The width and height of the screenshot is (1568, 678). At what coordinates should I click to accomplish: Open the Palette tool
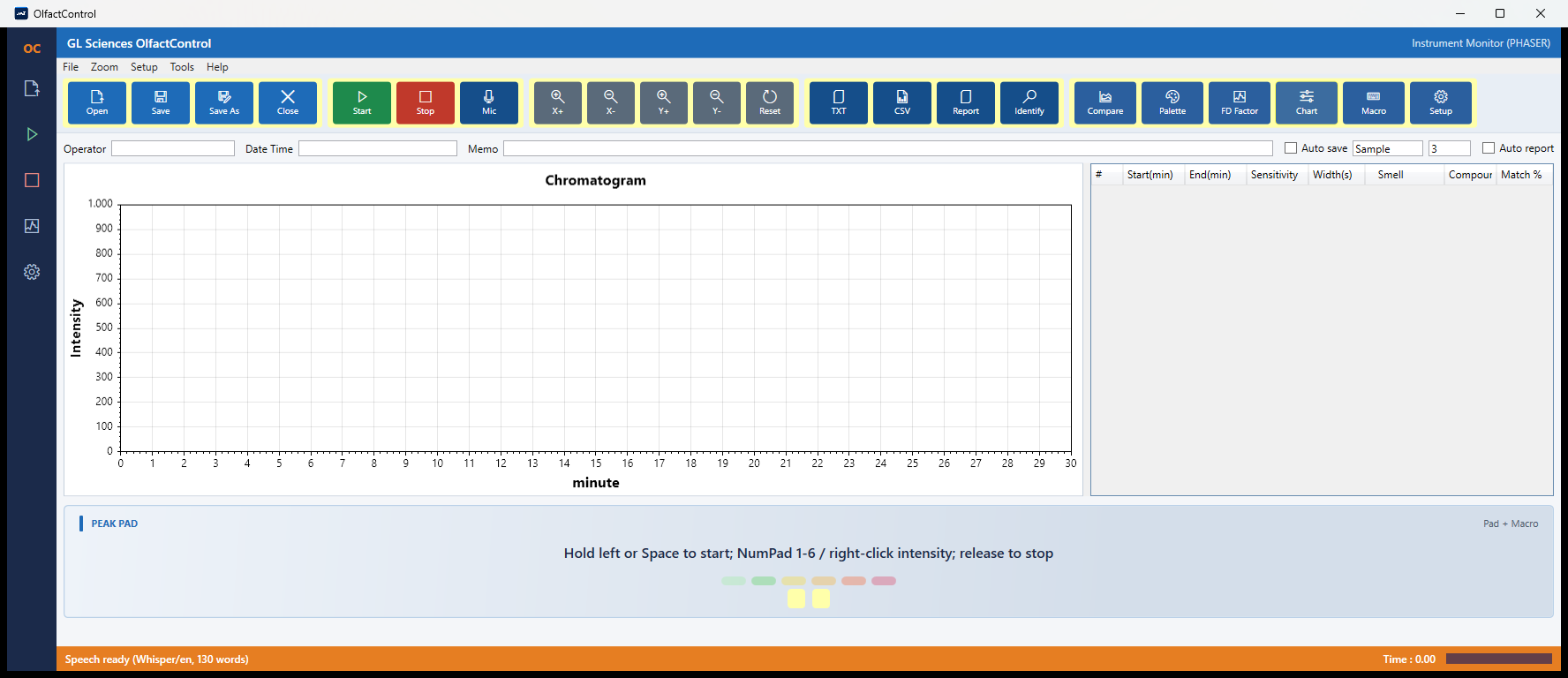tap(1172, 102)
